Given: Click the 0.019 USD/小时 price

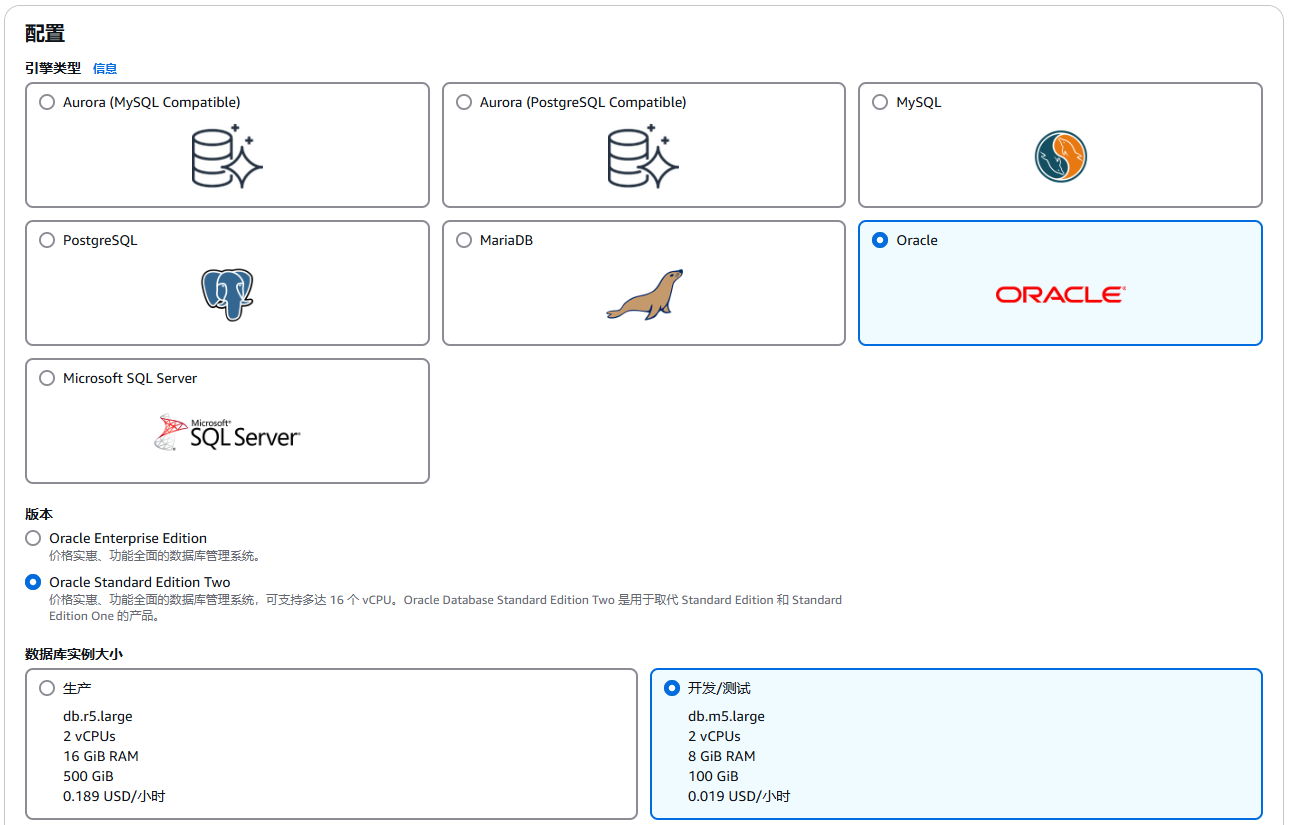Looking at the screenshot, I should click(739, 796).
